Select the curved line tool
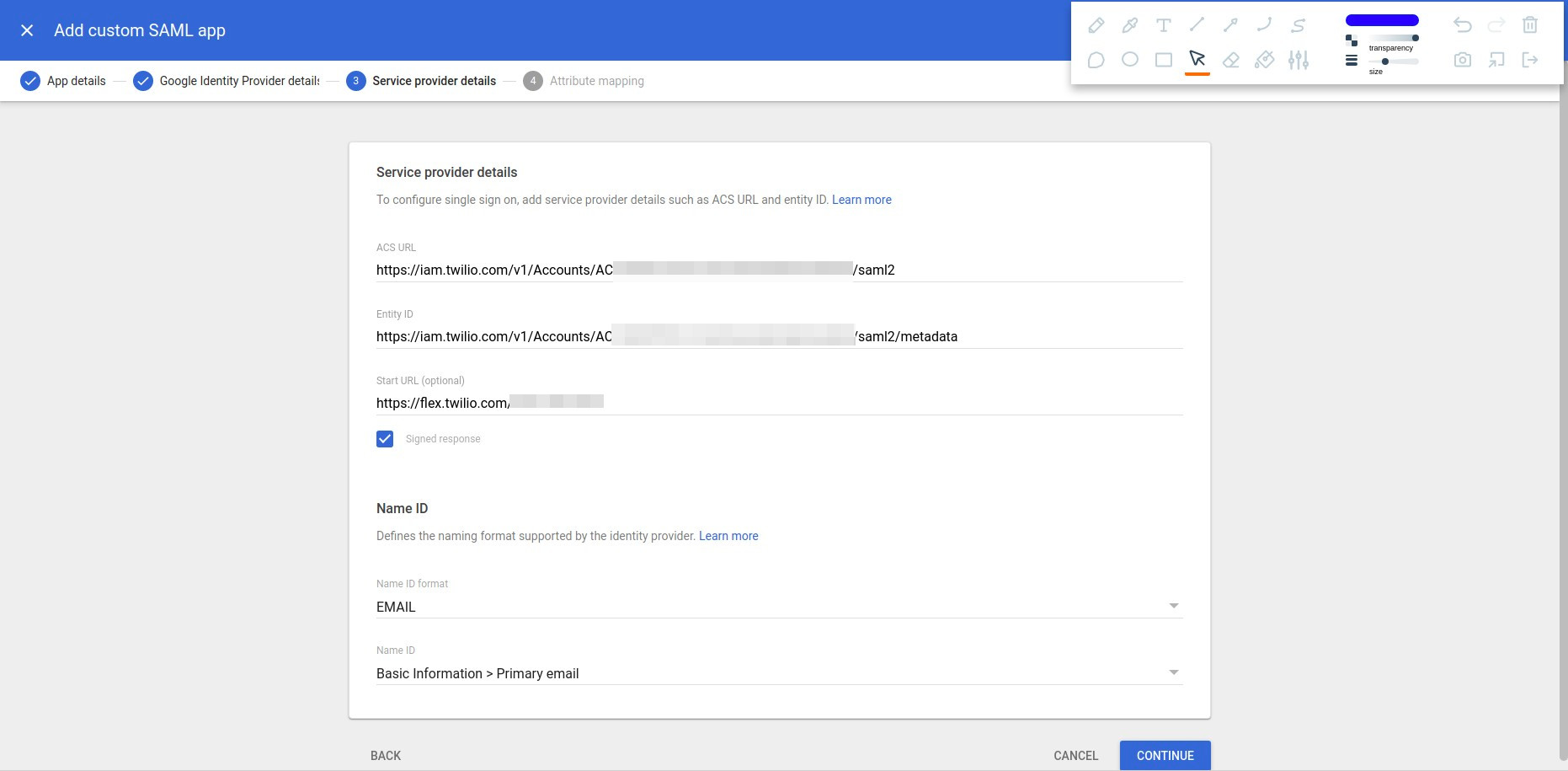Screen dimensions: 1568x771 [1264, 25]
